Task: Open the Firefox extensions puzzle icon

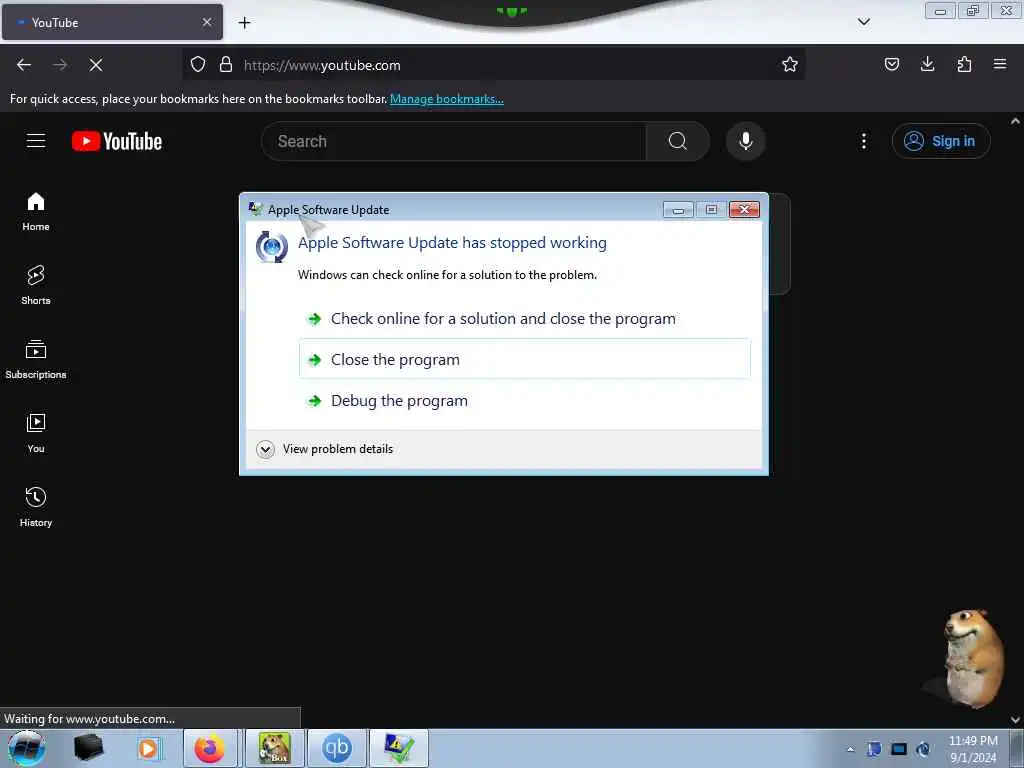Action: tap(964, 65)
